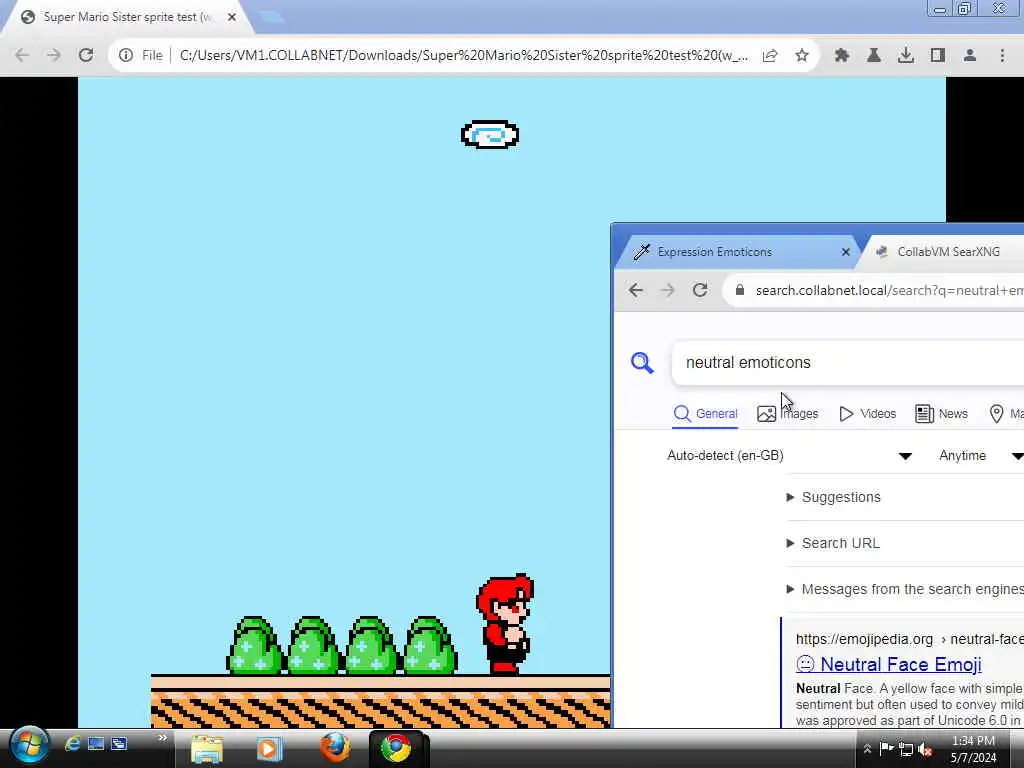Image resolution: width=1024 pixels, height=768 pixels.
Task: Open the Chrome three-dot menu
Action: tap(1002, 56)
